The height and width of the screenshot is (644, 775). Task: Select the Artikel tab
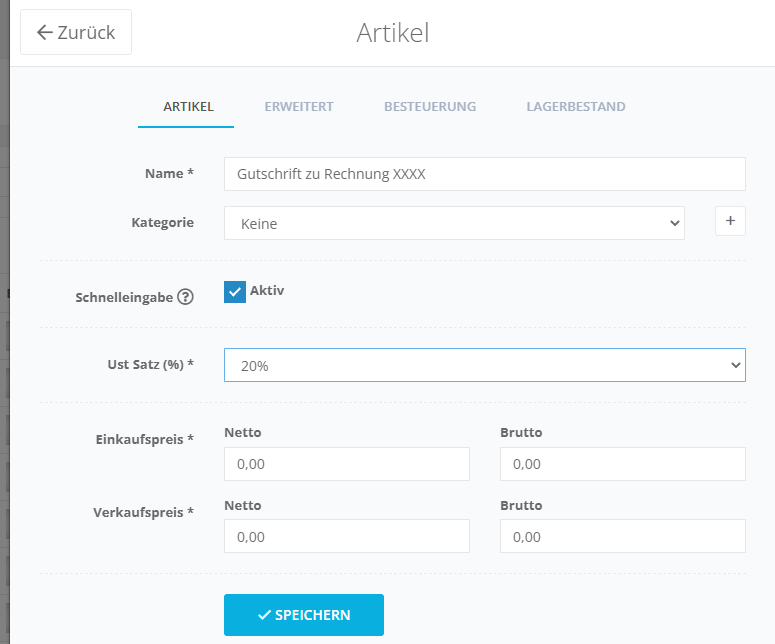[x=188, y=107]
